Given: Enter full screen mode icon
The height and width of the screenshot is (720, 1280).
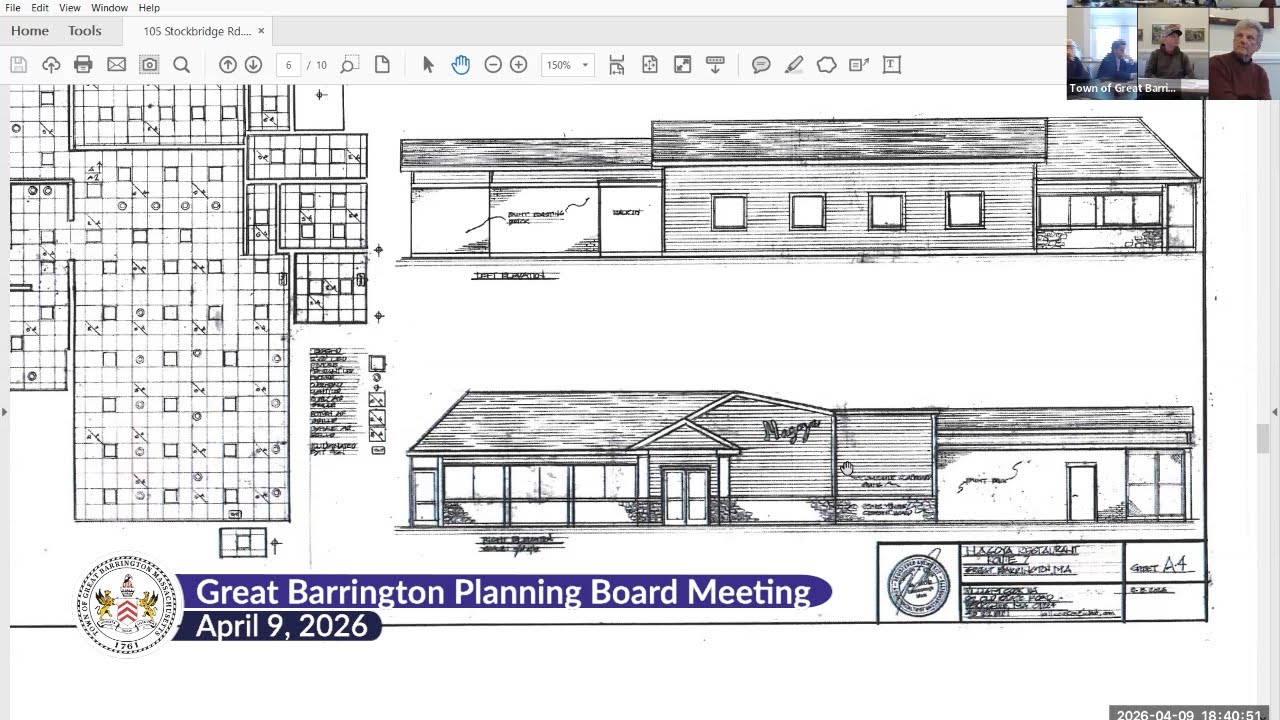Looking at the screenshot, I should click(682, 65).
